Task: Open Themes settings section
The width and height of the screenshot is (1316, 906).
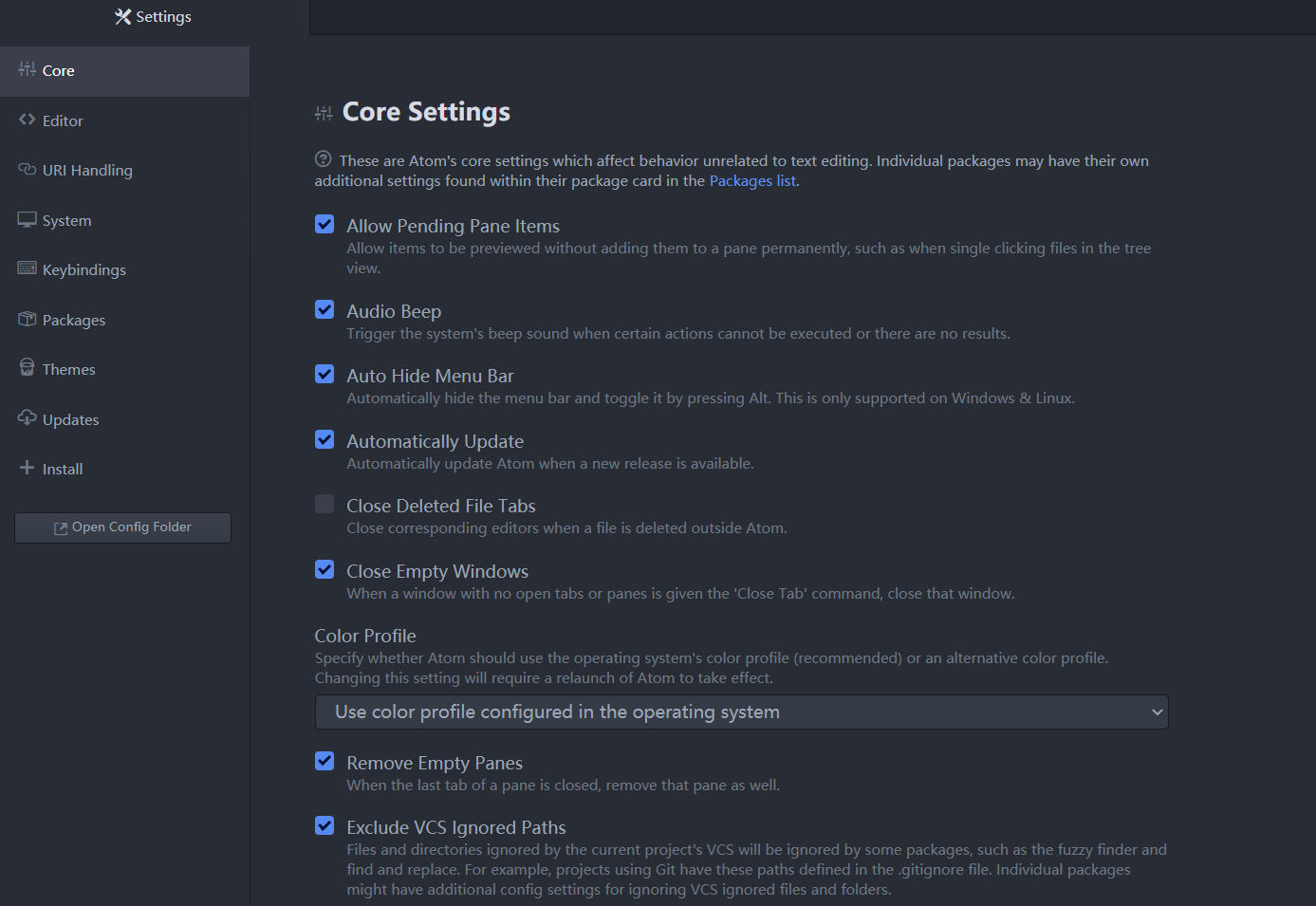Action: pos(124,370)
